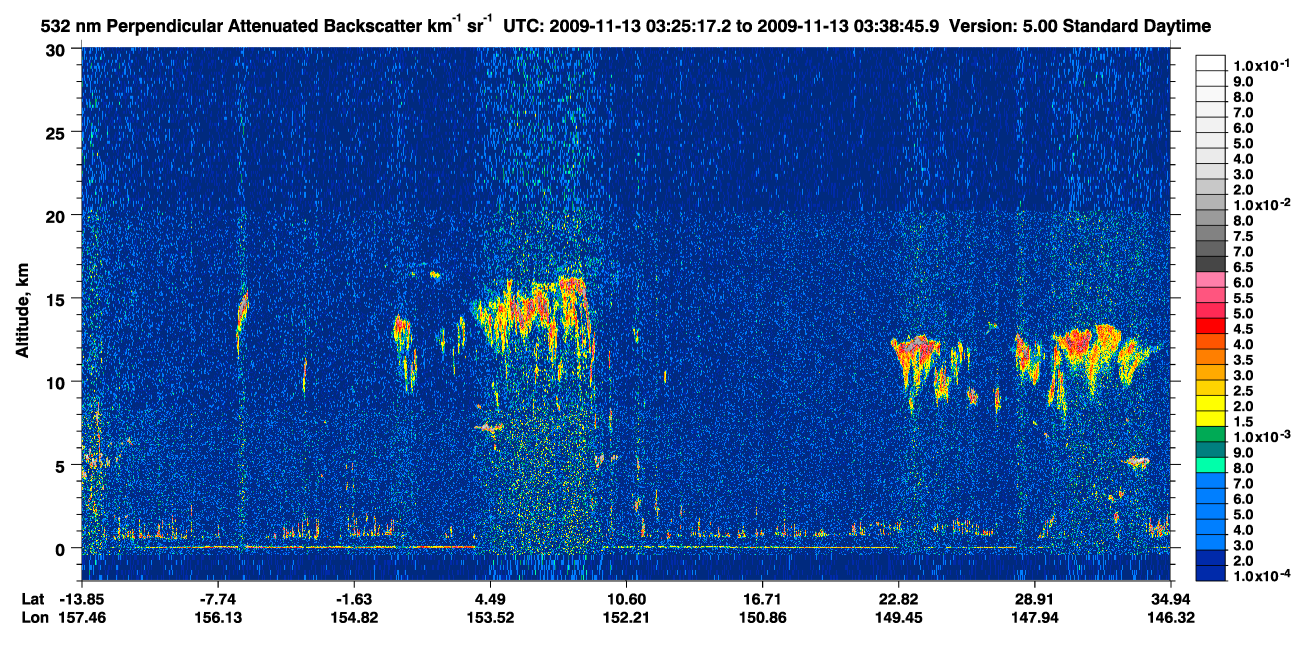The height and width of the screenshot is (667, 1300).
Task: Select longitude value '150.86'
Action: click(762, 618)
